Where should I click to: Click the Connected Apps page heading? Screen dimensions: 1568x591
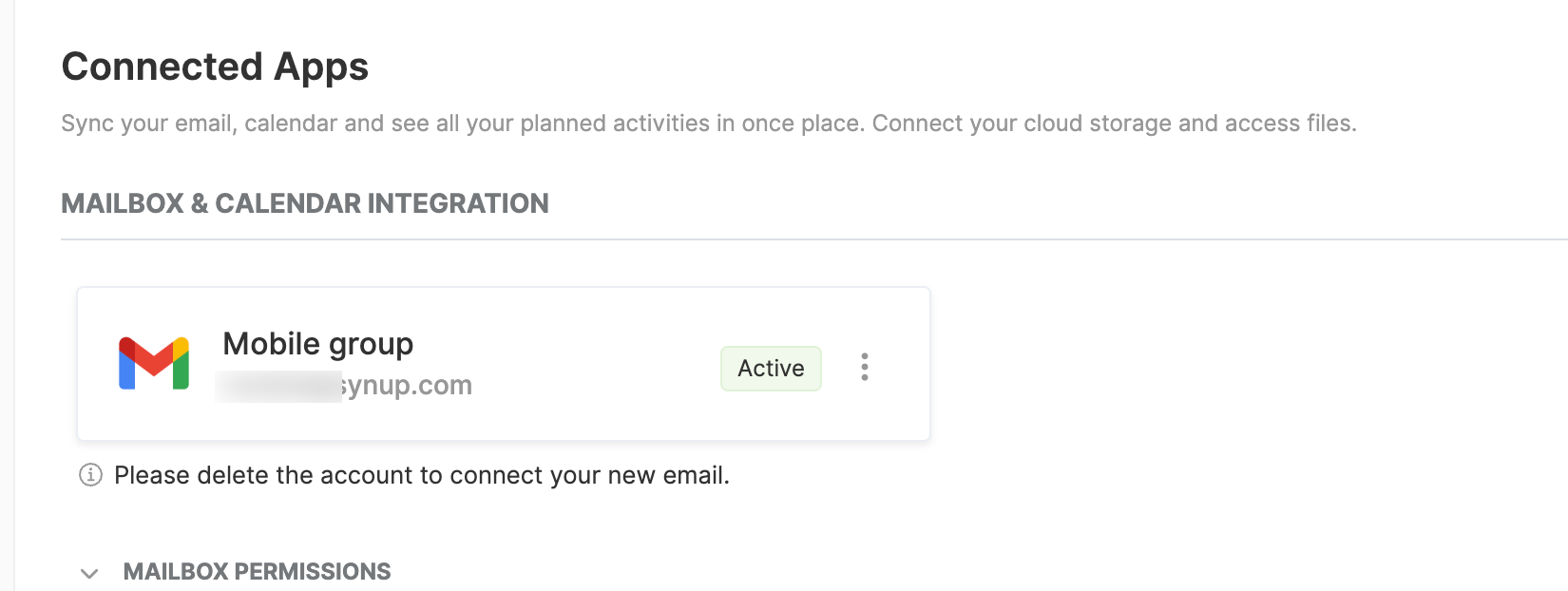(215, 67)
